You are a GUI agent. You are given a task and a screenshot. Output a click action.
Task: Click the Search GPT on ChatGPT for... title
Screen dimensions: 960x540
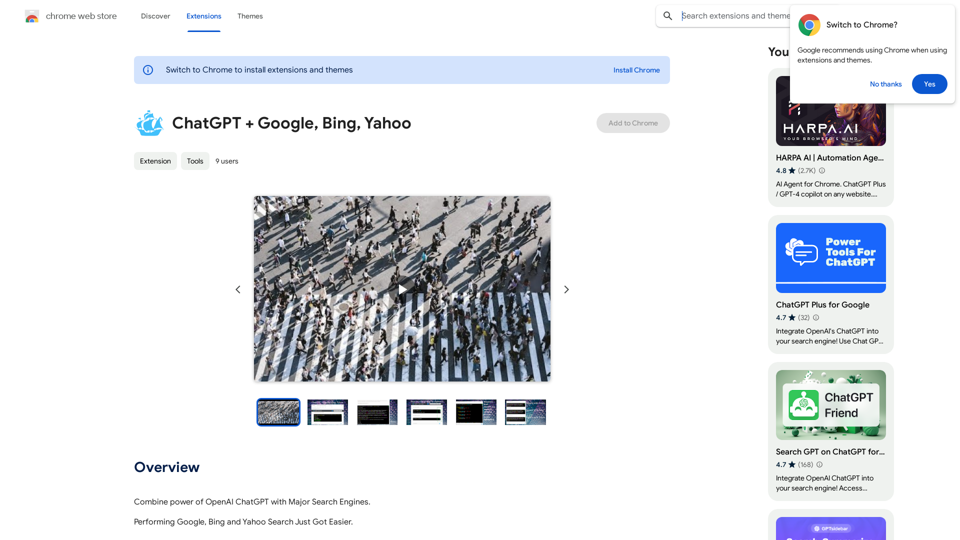tap(830, 452)
